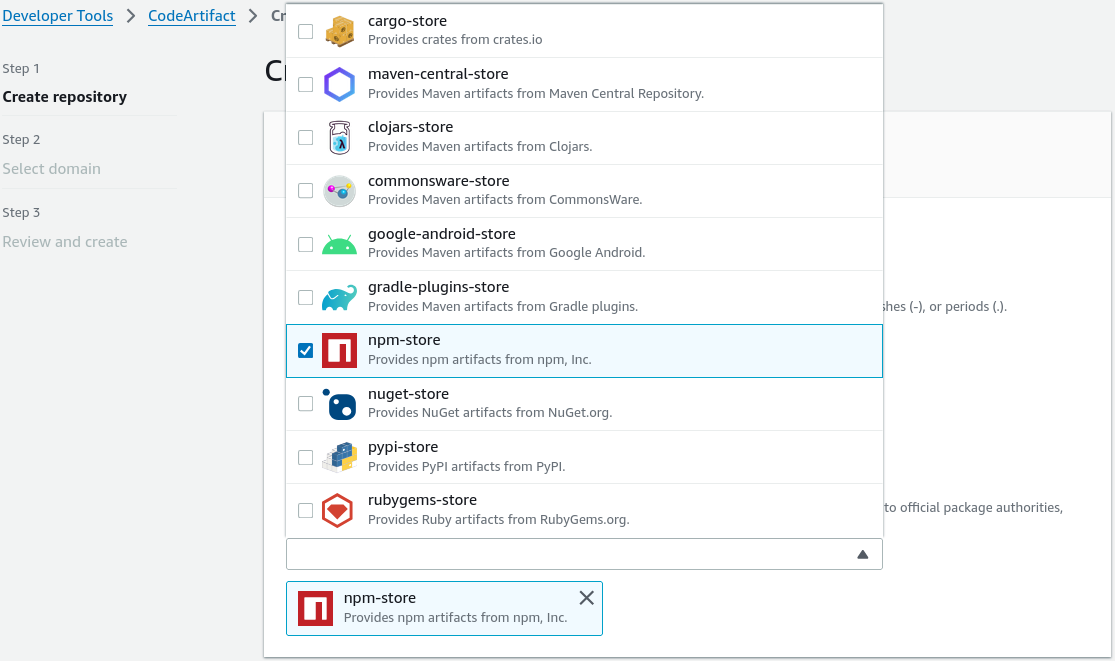Check the commonsware-store checkbox
The height and width of the screenshot is (661, 1115).
point(305,190)
